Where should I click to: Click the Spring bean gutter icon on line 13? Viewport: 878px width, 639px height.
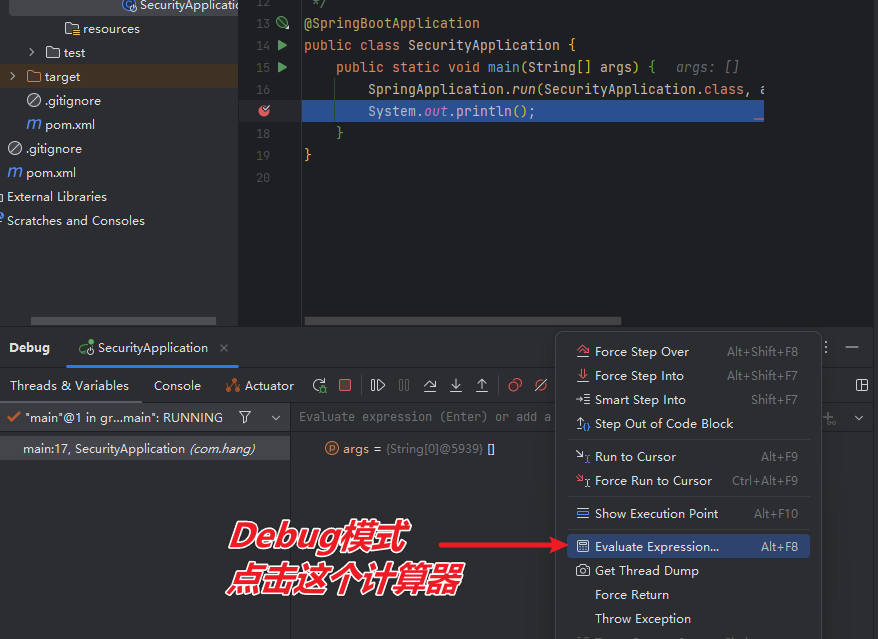coord(283,23)
